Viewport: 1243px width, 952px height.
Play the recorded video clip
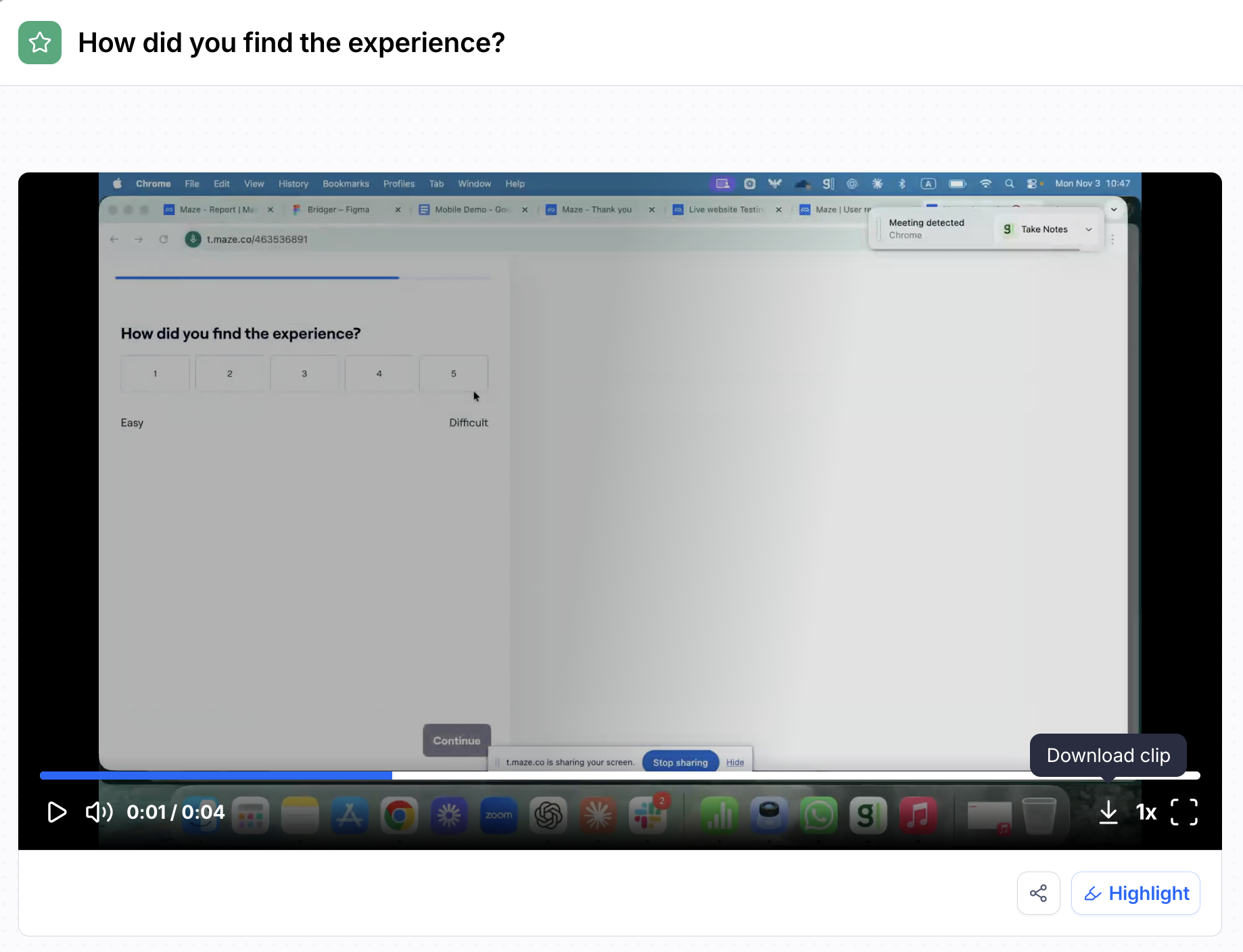(x=57, y=812)
